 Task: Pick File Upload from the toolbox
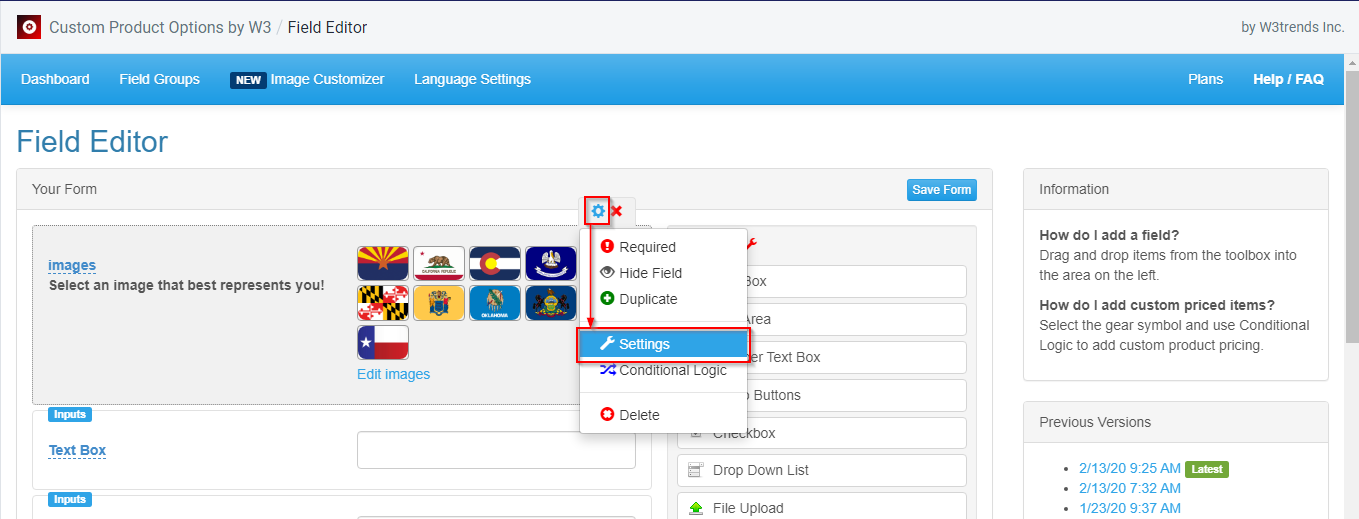(822, 508)
